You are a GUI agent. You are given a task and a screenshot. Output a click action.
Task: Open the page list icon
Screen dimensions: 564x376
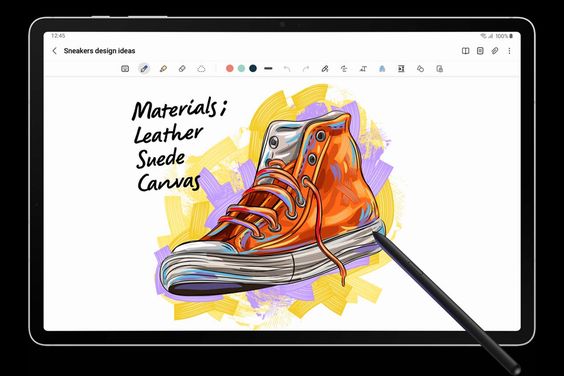tap(480, 51)
